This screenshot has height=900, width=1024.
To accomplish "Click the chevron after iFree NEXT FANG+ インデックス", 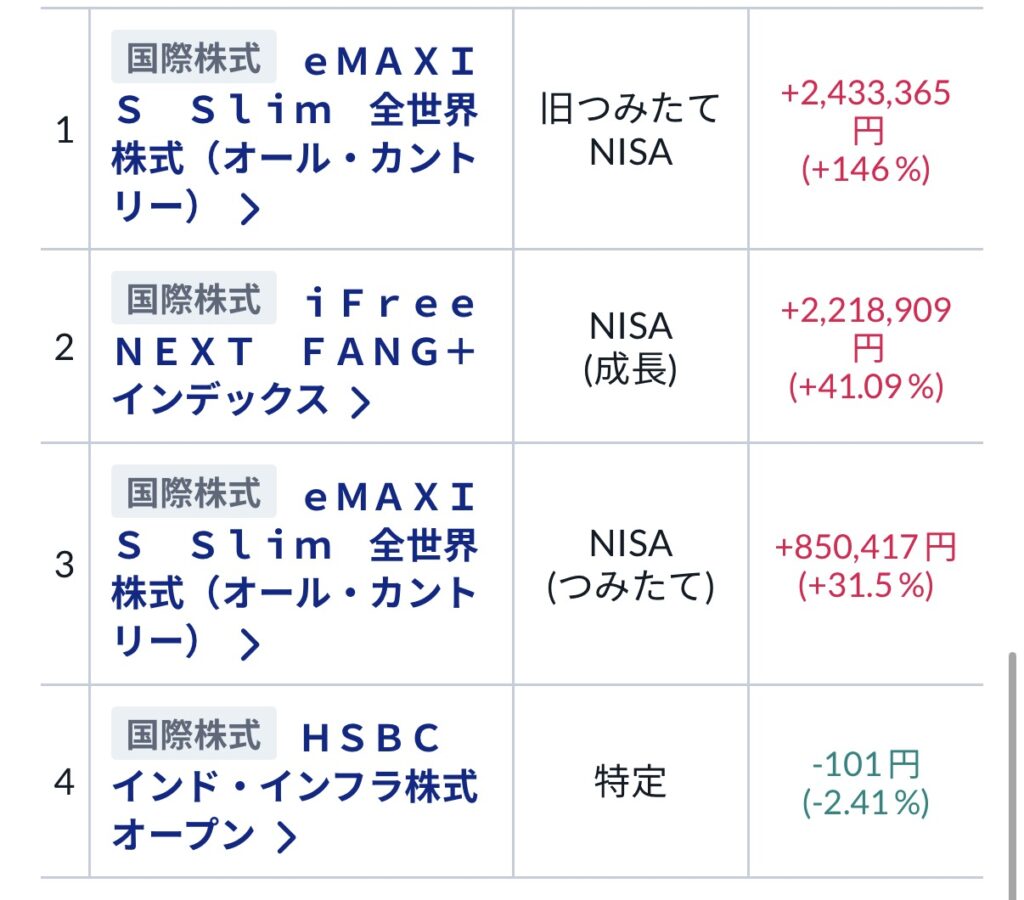I will 360,403.
